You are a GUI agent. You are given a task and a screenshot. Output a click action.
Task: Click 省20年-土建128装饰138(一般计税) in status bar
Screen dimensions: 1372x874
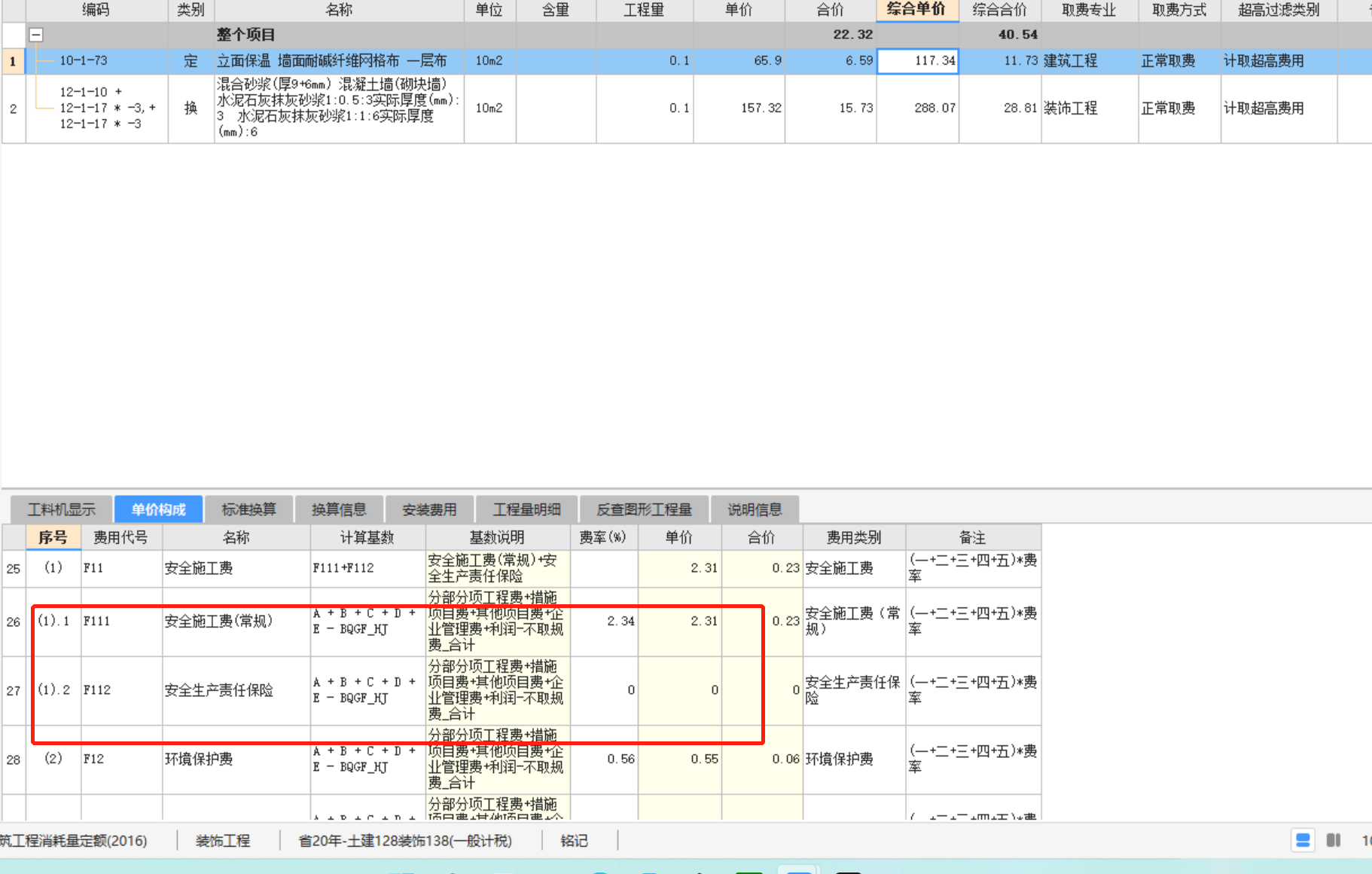[405, 841]
